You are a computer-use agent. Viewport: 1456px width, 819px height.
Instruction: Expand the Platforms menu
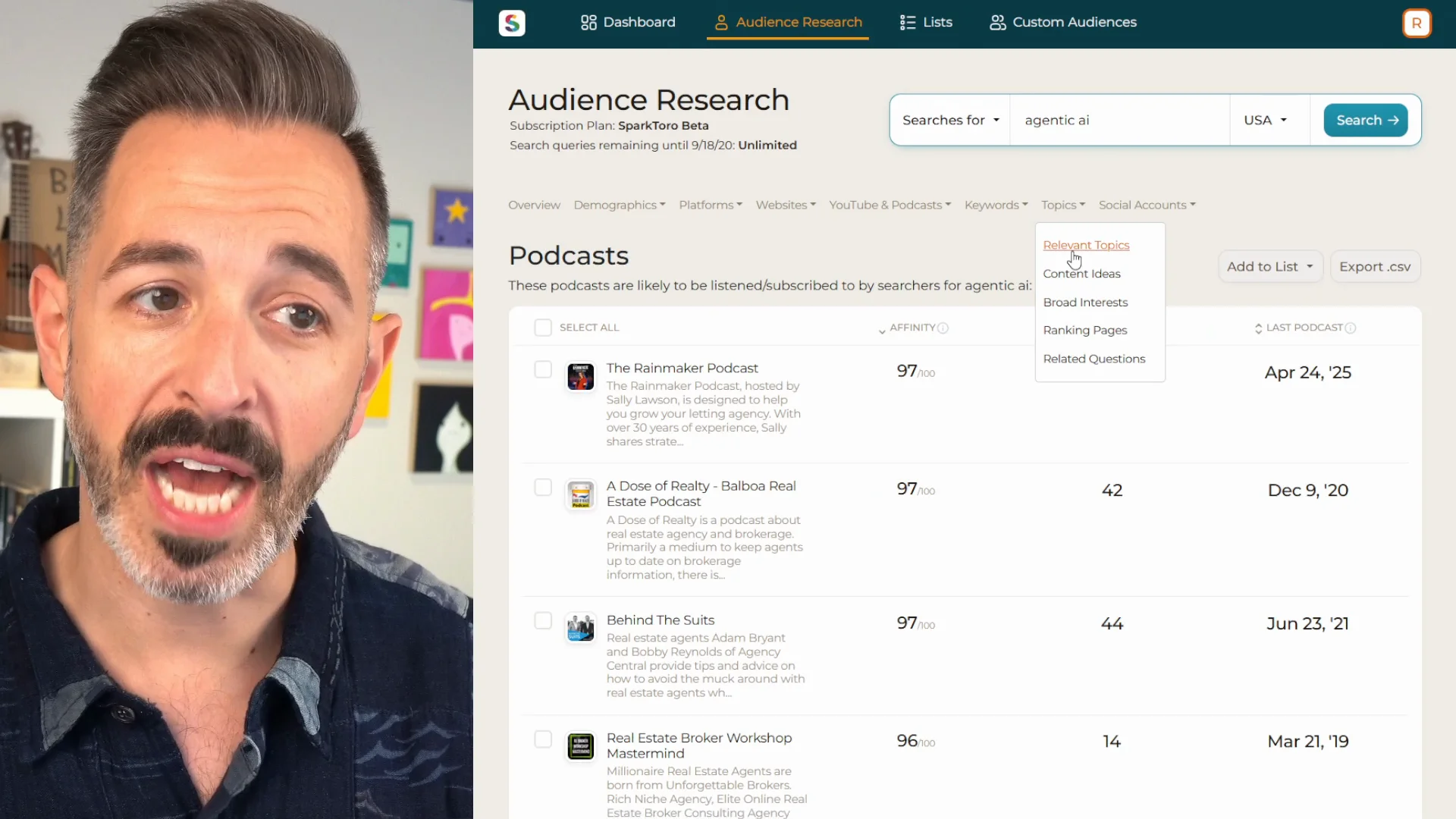click(711, 205)
